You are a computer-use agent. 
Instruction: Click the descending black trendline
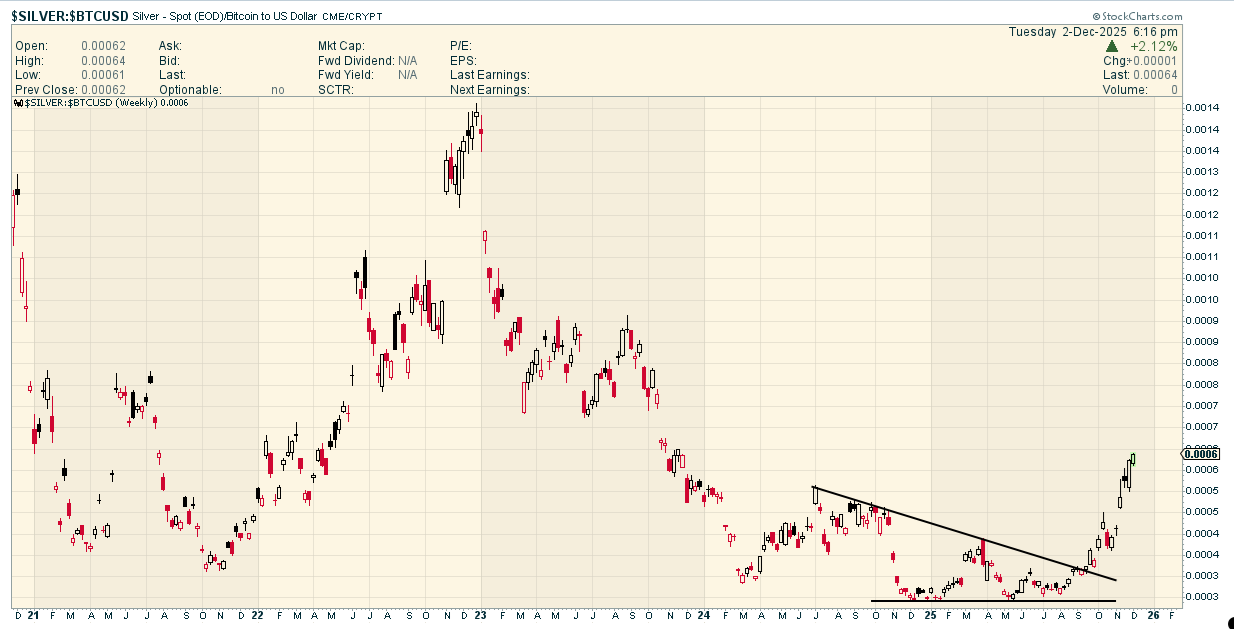tap(960, 532)
